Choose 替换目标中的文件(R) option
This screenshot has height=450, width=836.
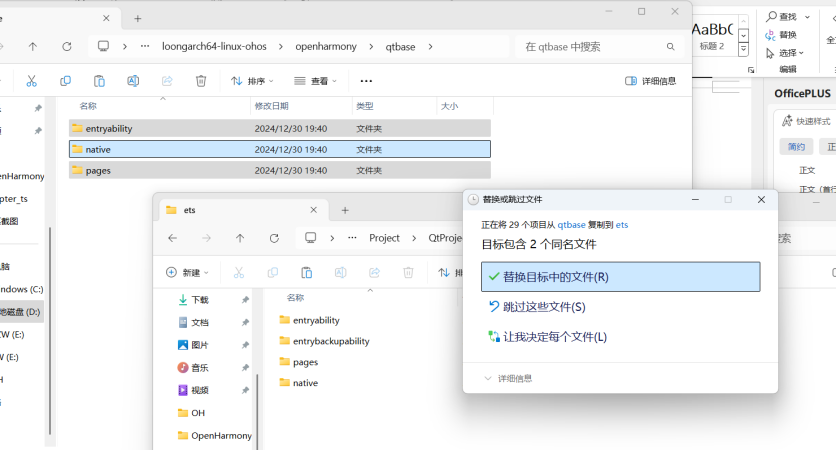620,276
